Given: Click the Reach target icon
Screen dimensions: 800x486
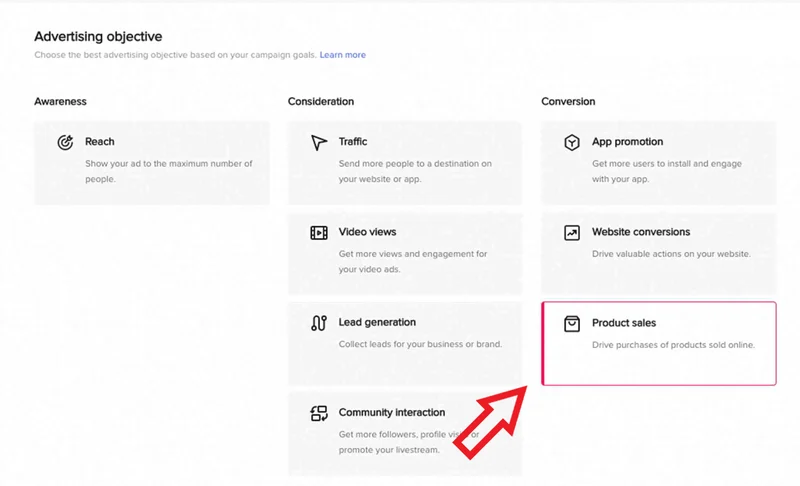Looking at the screenshot, I should [x=65, y=143].
